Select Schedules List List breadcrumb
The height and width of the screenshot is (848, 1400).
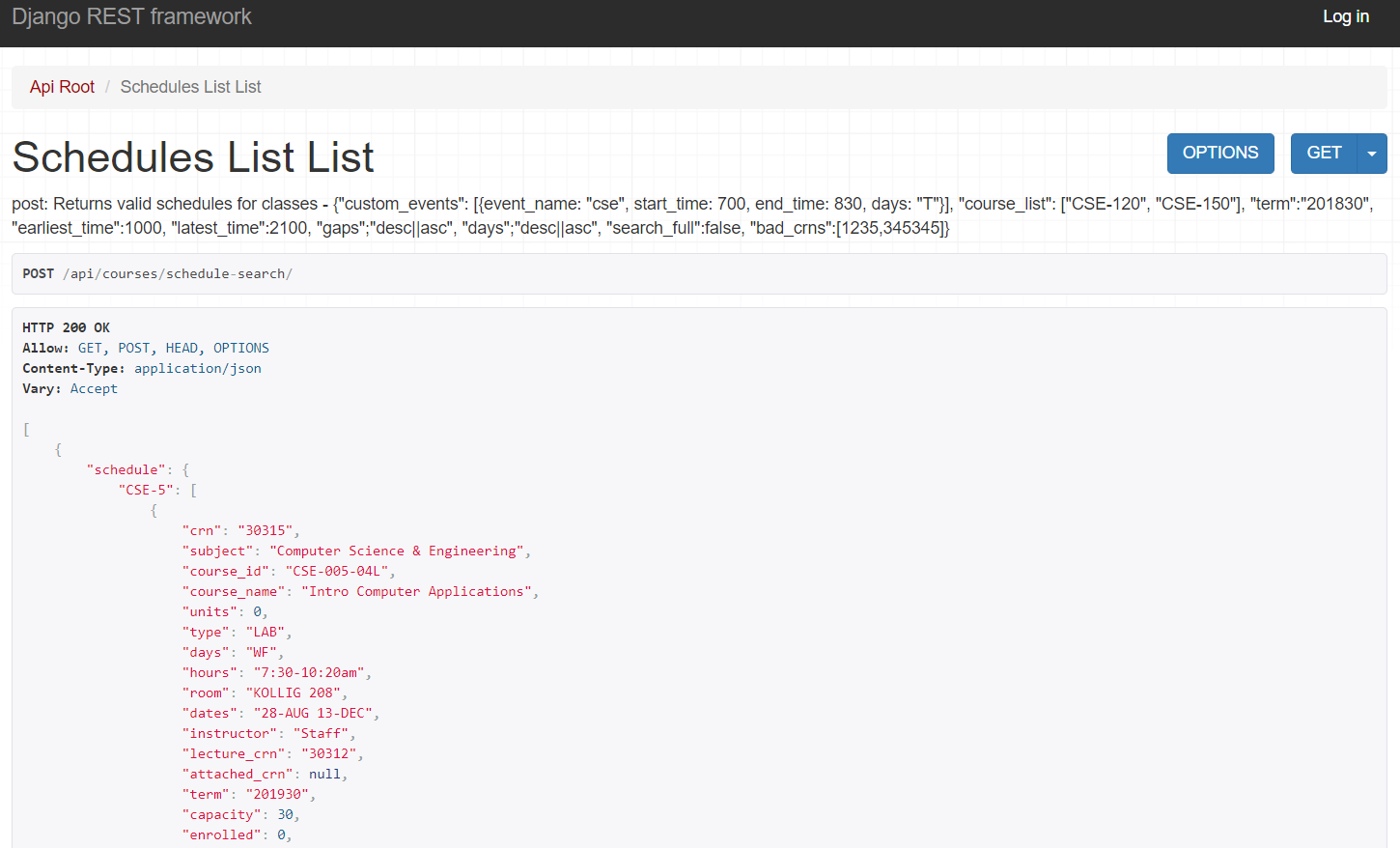tap(190, 87)
